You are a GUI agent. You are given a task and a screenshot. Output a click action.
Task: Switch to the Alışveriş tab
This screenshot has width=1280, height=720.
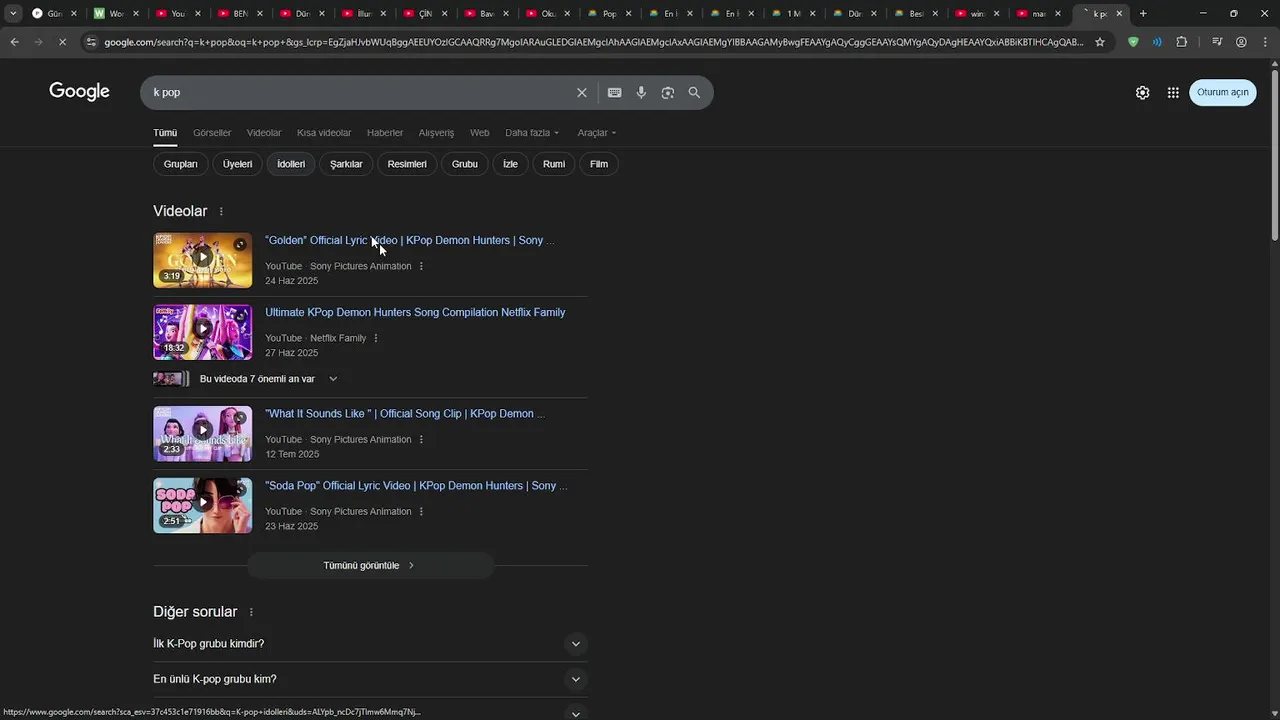(x=436, y=132)
